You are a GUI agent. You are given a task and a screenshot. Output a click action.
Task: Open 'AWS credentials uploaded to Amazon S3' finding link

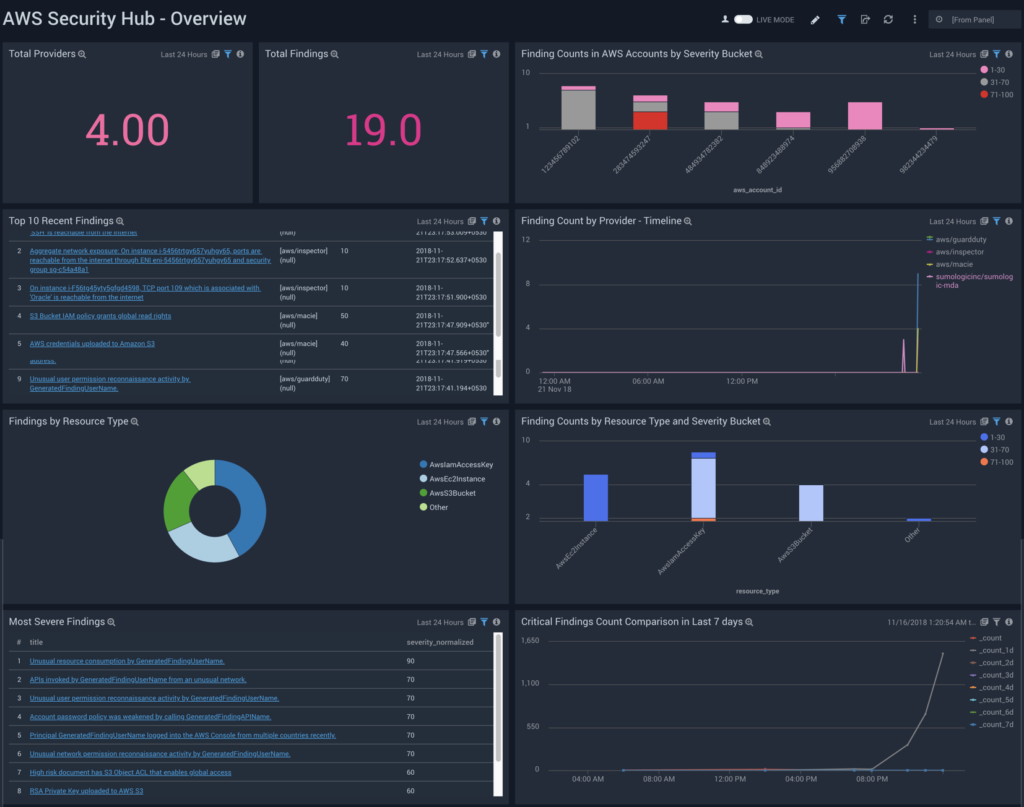(x=92, y=344)
